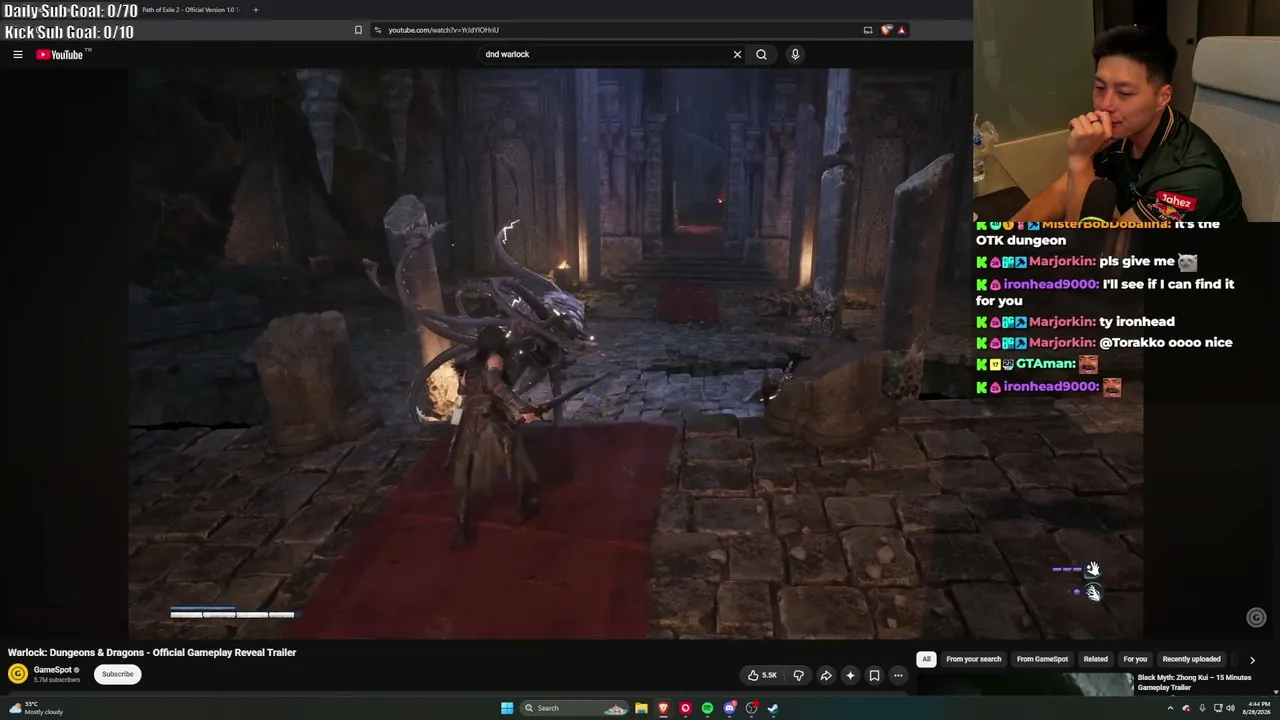Open the GameSpot channel avatar
Image resolution: width=1280 pixels, height=720 pixels.
click(x=18, y=674)
